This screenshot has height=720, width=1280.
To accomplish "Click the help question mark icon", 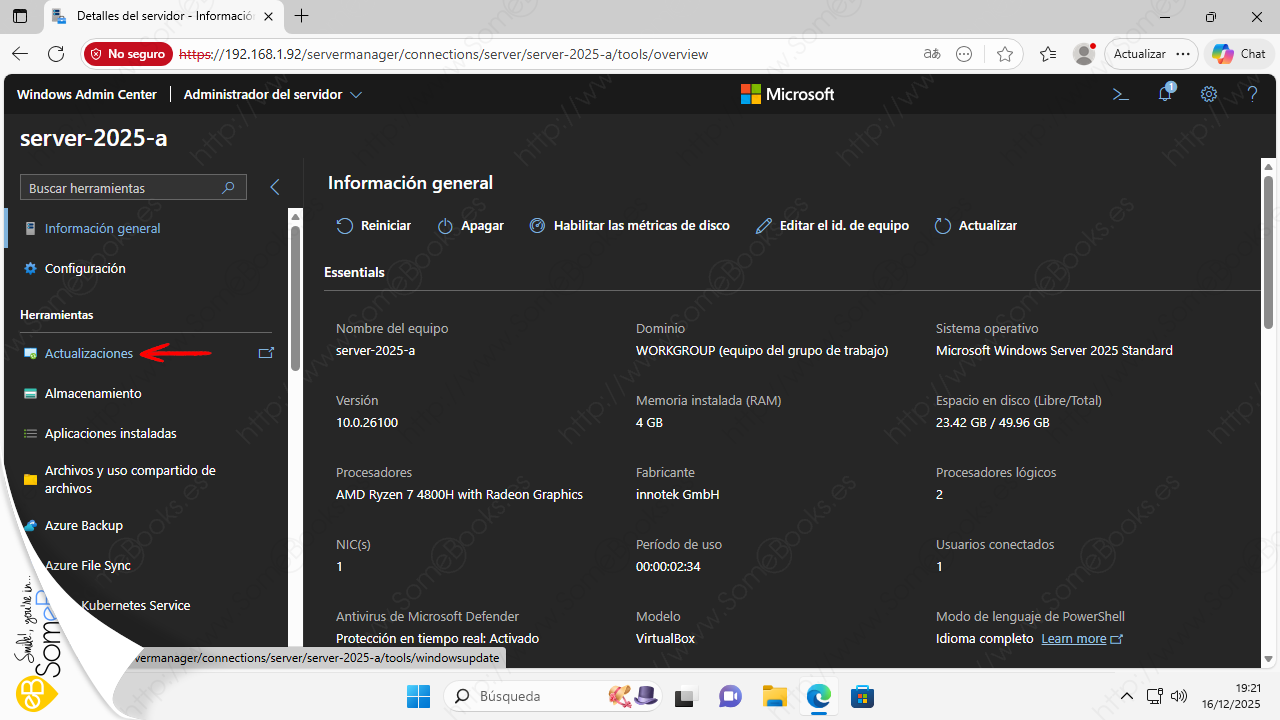I will point(1252,94).
